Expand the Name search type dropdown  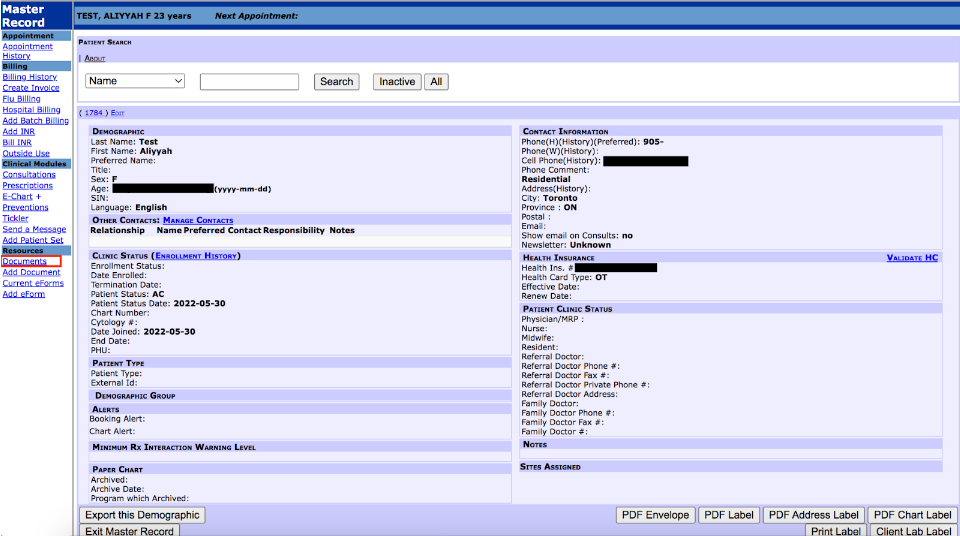[x=135, y=81]
